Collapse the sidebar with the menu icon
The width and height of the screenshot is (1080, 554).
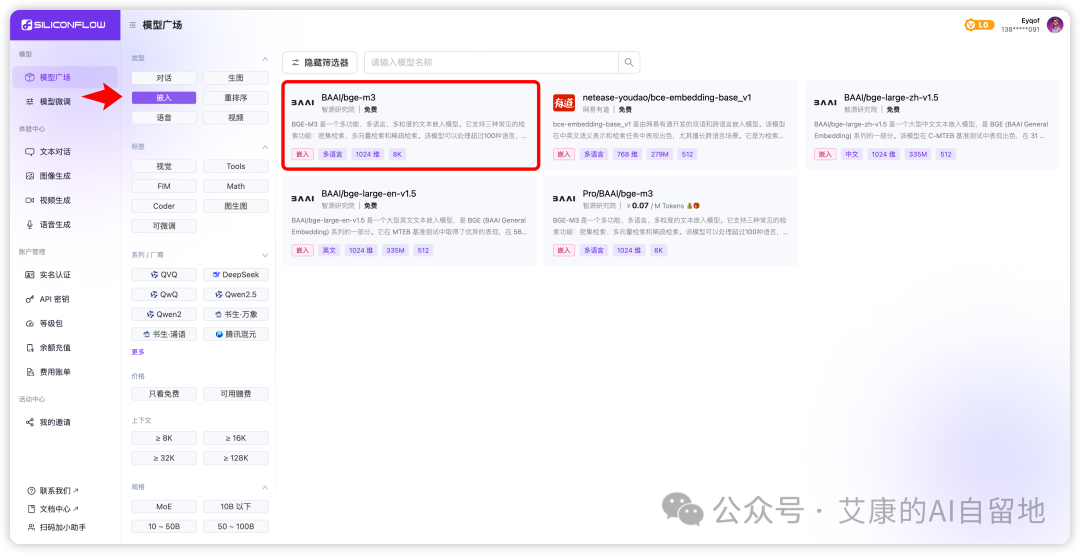click(132, 25)
